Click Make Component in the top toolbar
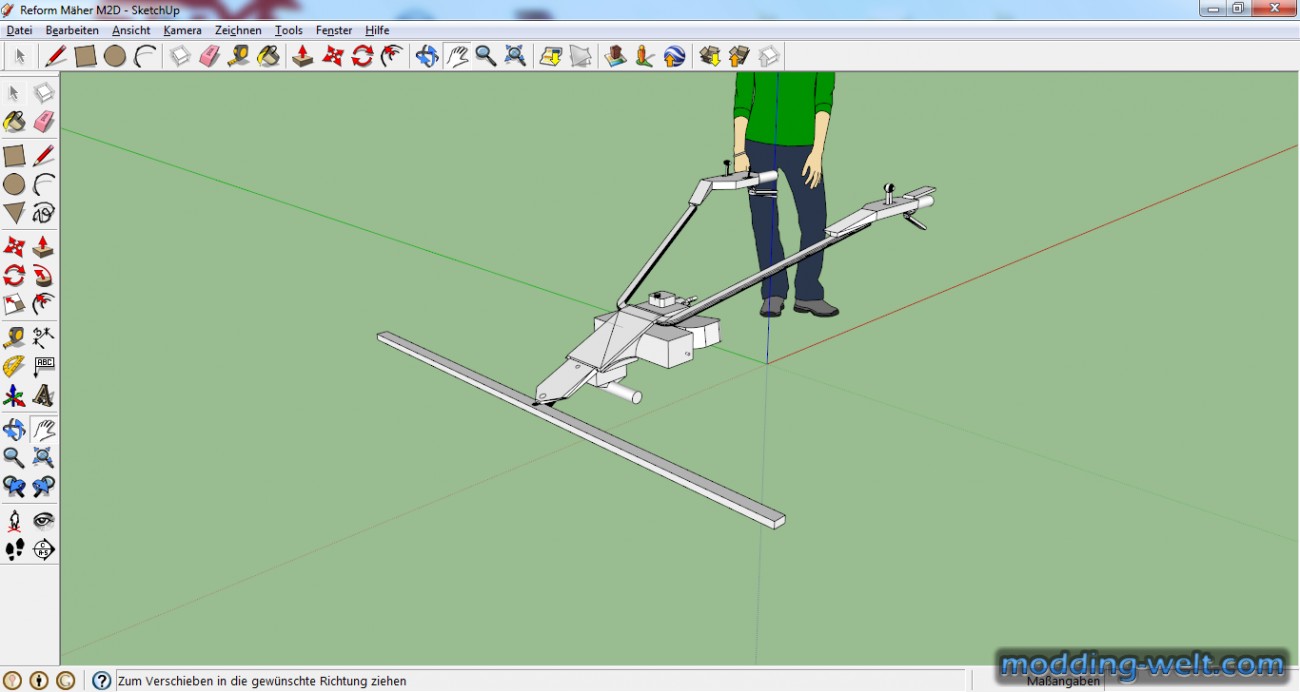The height and width of the screenshot is (692, 1300). [180, 56]
